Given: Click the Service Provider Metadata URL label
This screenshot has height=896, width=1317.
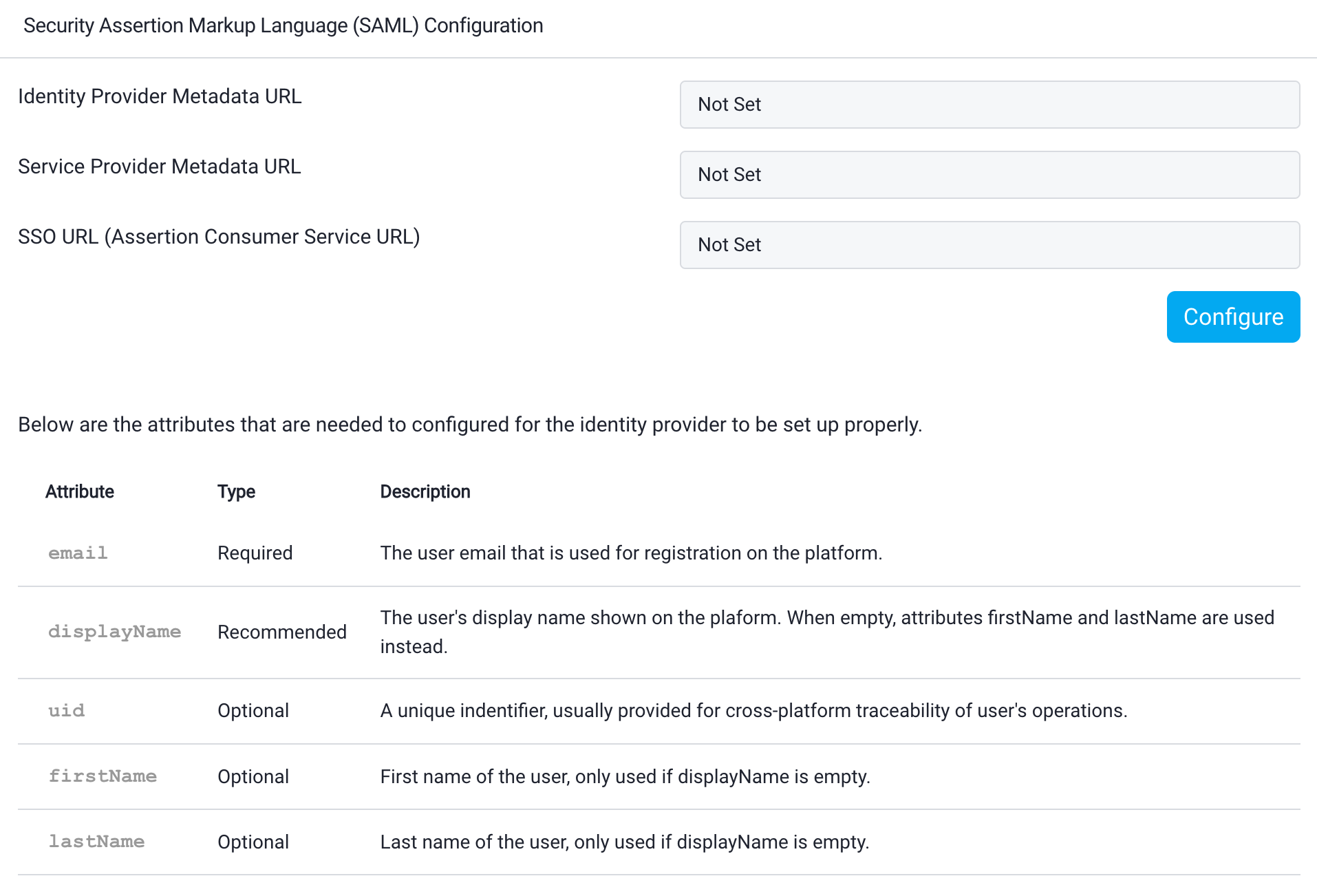Looking at the screenshot, I should (159, 167).
